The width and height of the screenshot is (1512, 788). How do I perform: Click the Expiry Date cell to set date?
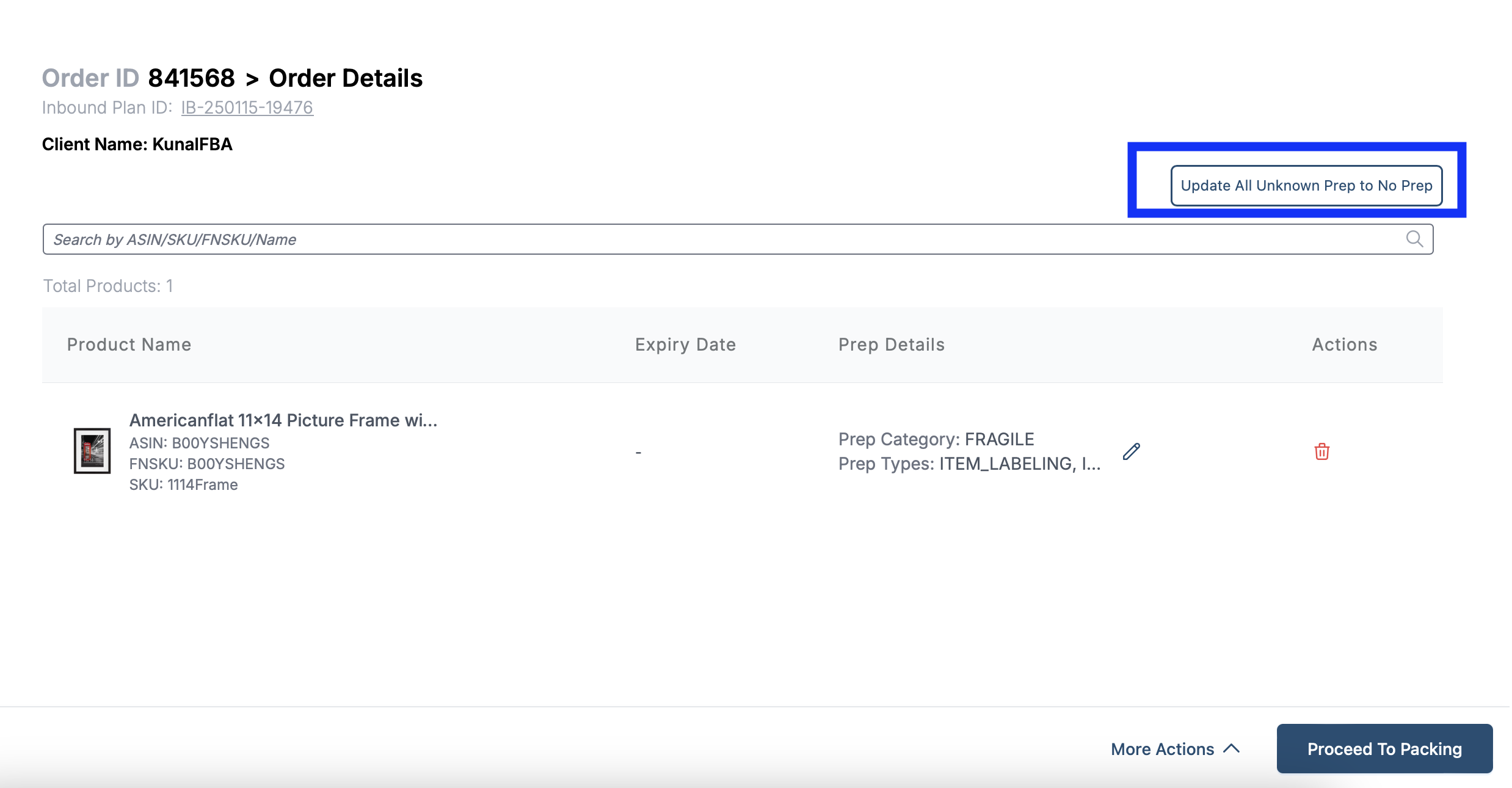639,451
